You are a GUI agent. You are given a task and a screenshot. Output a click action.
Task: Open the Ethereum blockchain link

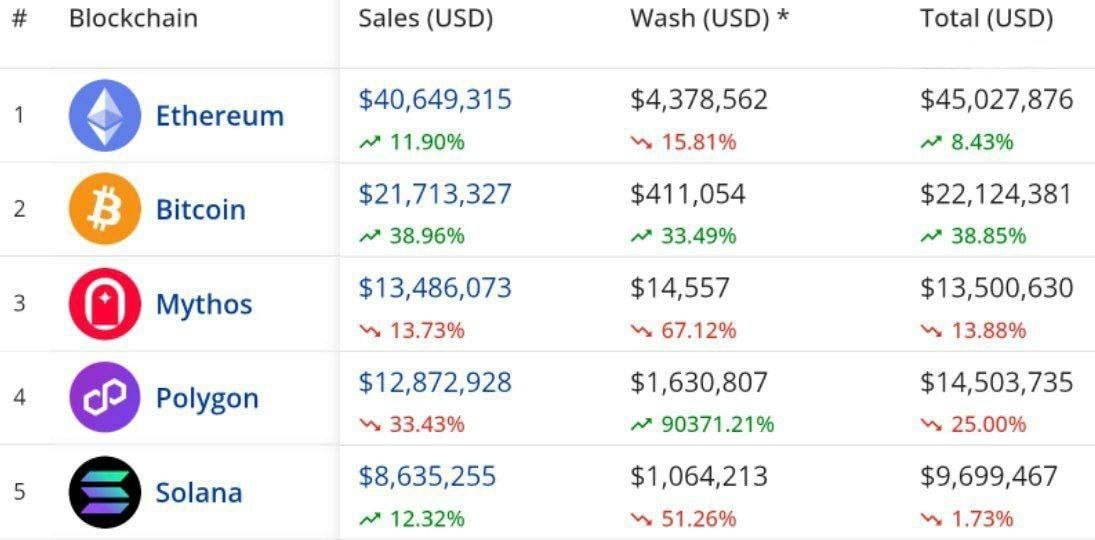[219, 116]
